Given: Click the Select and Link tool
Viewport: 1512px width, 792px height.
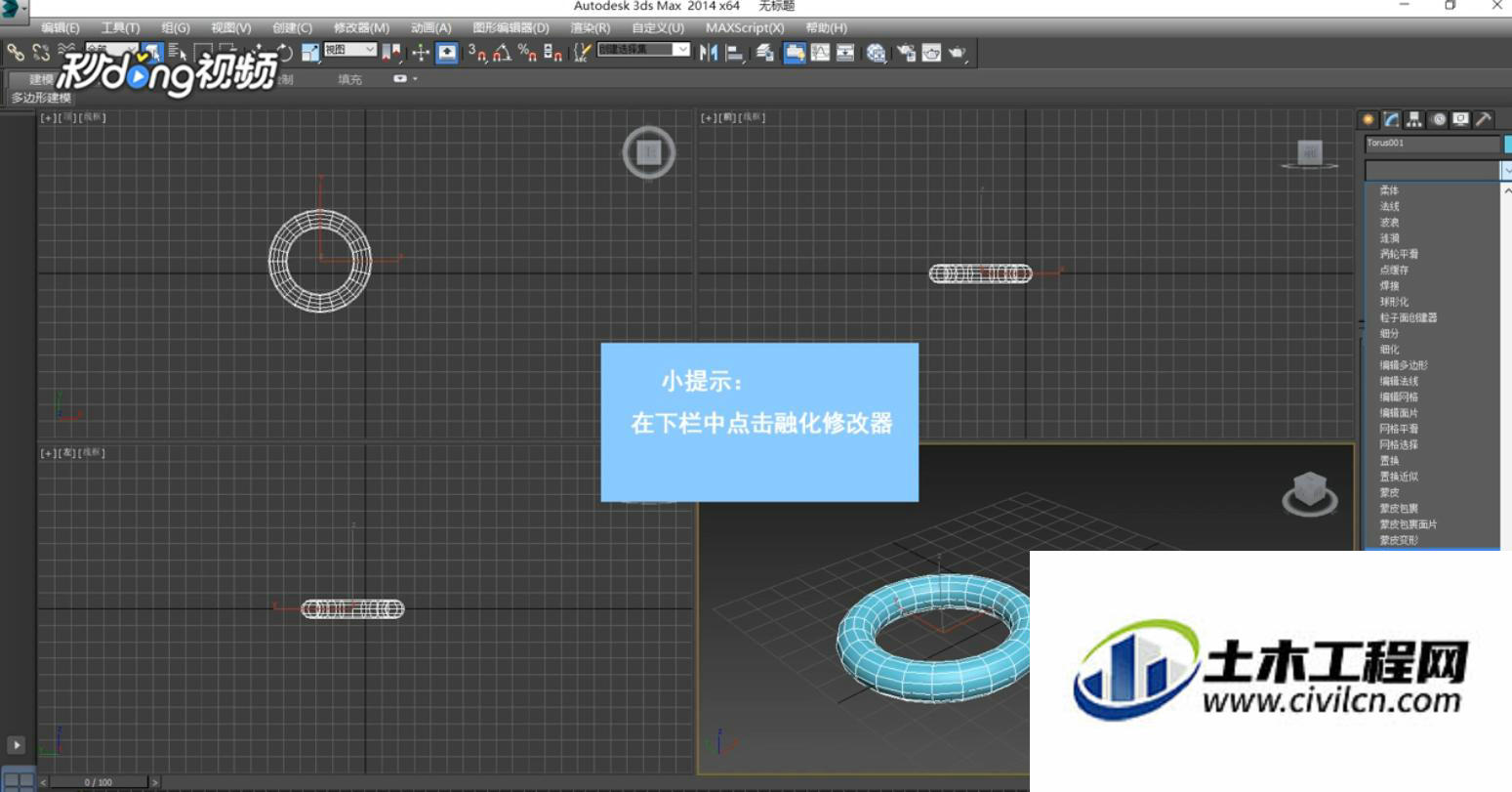Looking at the screenshot, I should pos(16,53).
